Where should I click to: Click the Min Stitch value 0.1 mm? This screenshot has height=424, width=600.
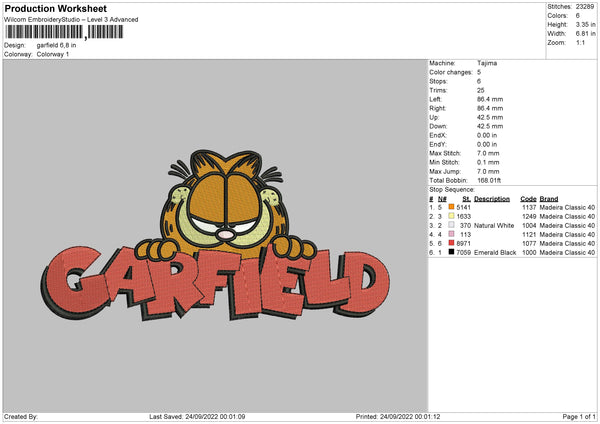click(488, 162)
